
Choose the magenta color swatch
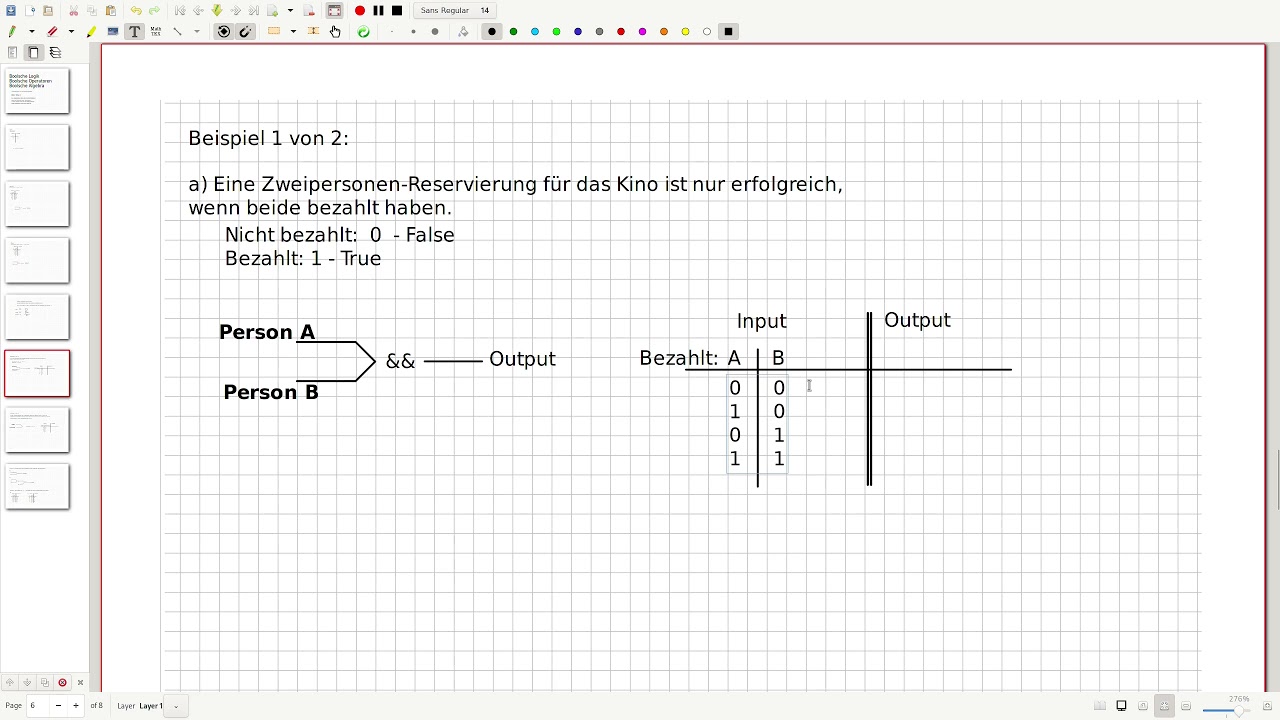click(x=642, y=32)
